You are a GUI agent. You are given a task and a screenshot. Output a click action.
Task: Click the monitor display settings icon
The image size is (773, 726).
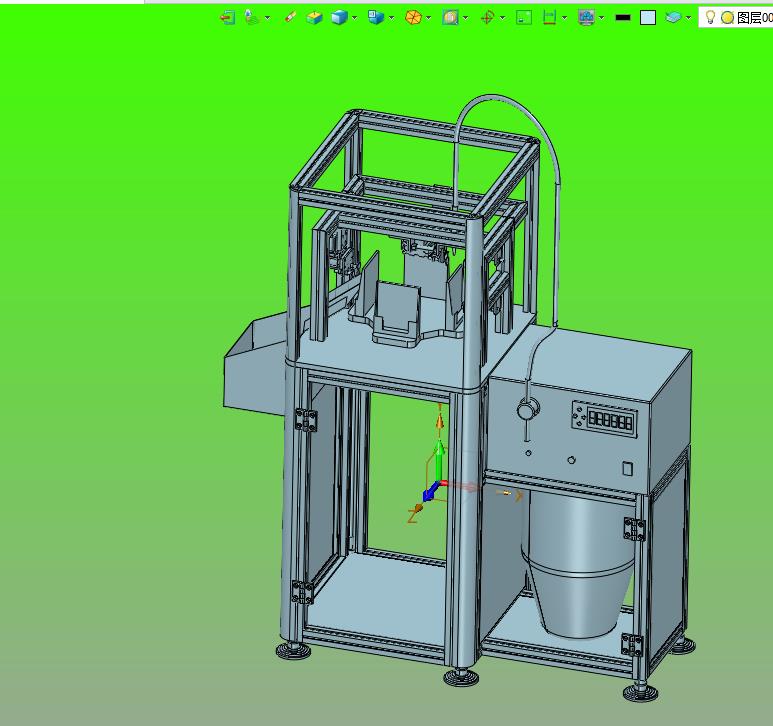coord(586,18)
